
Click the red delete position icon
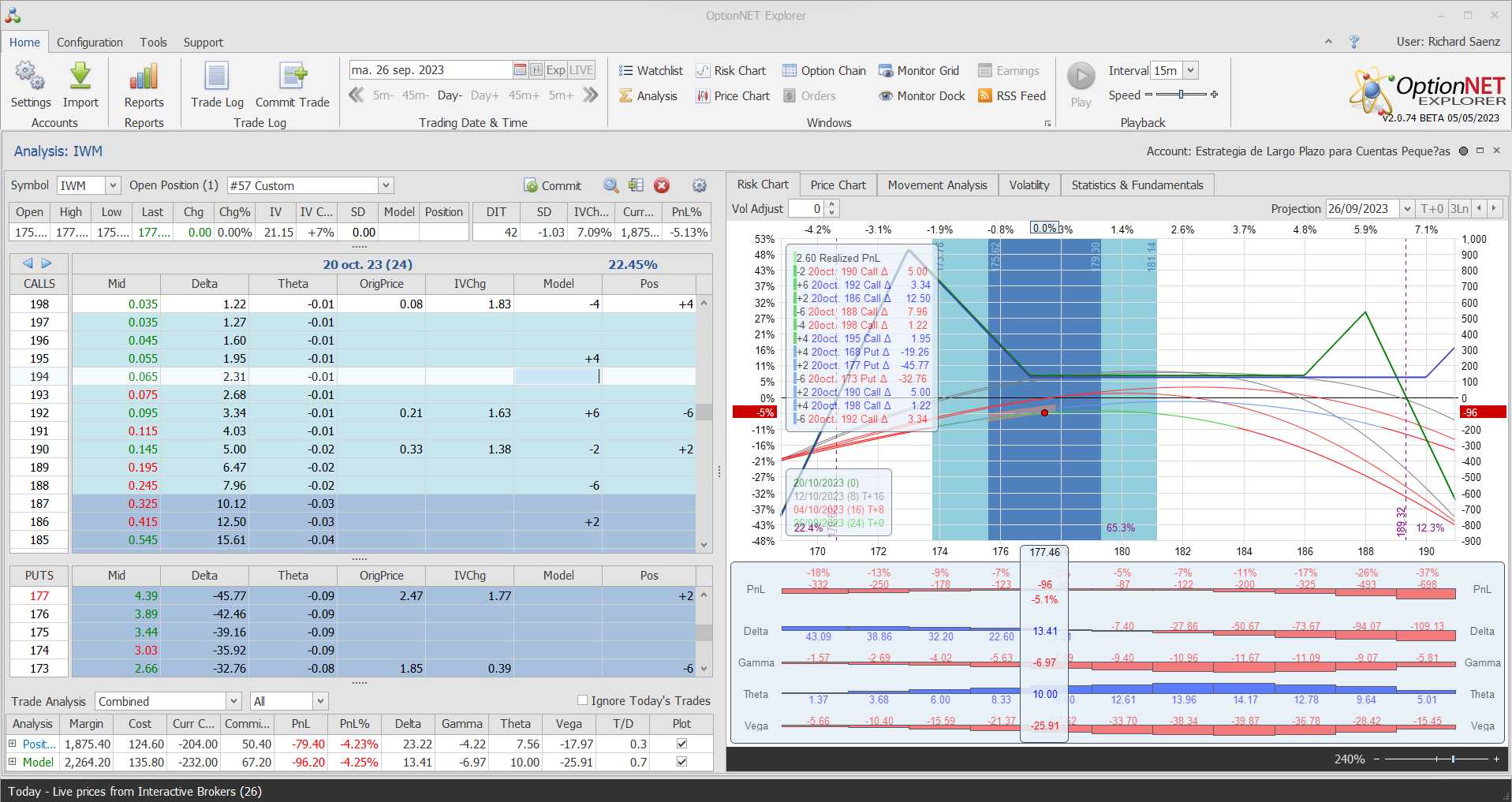[x=662, y=185]
